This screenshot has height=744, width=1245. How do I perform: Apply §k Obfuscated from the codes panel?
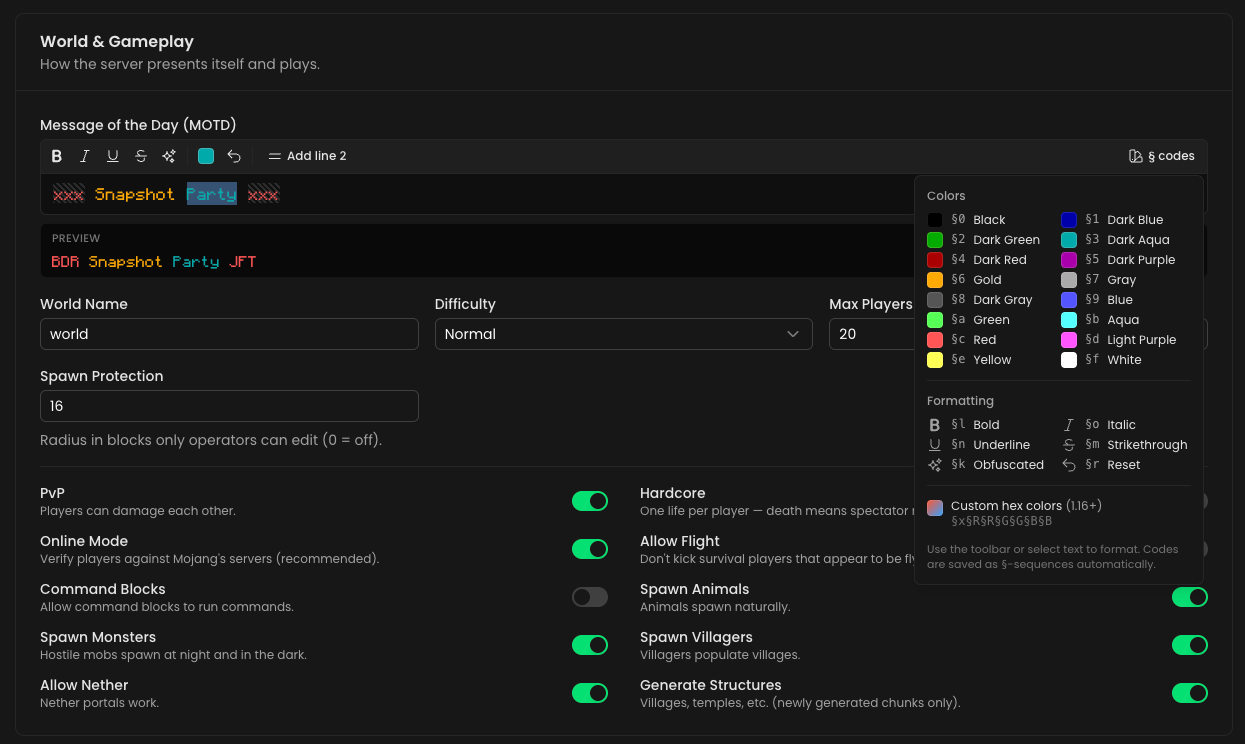pyautogui.click(x=985, y=465)
